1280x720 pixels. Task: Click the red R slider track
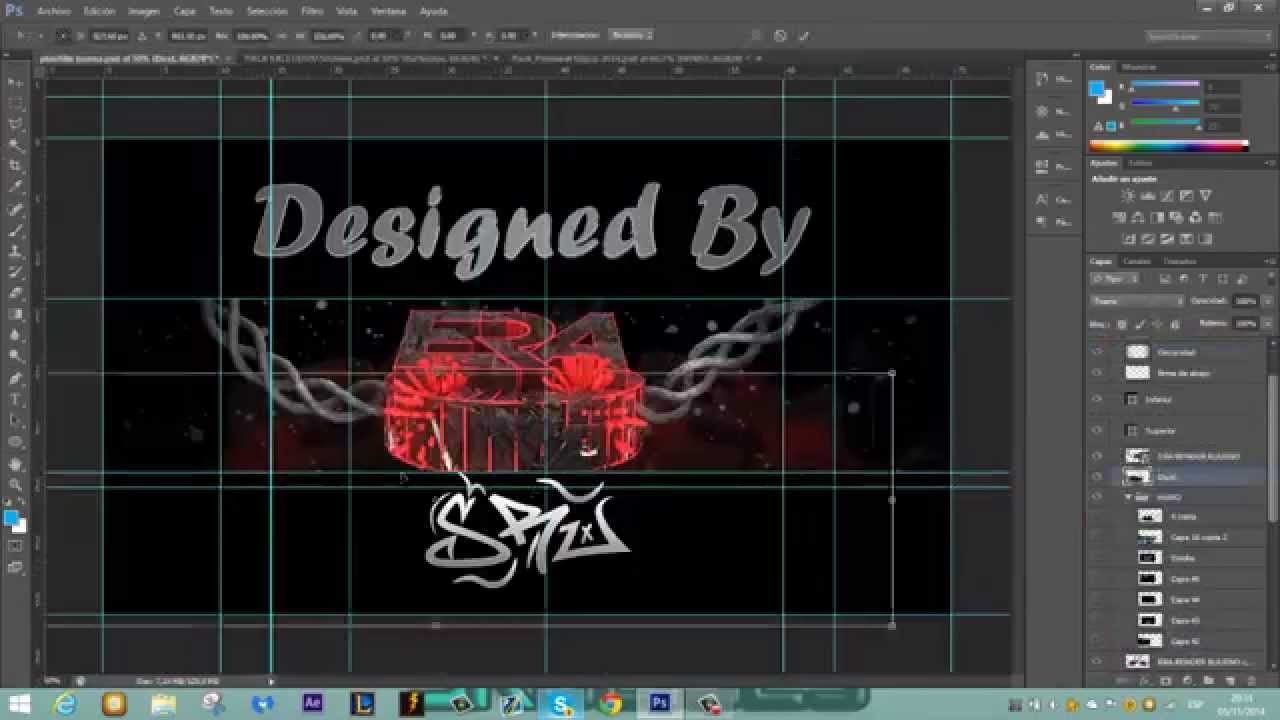1165,85
